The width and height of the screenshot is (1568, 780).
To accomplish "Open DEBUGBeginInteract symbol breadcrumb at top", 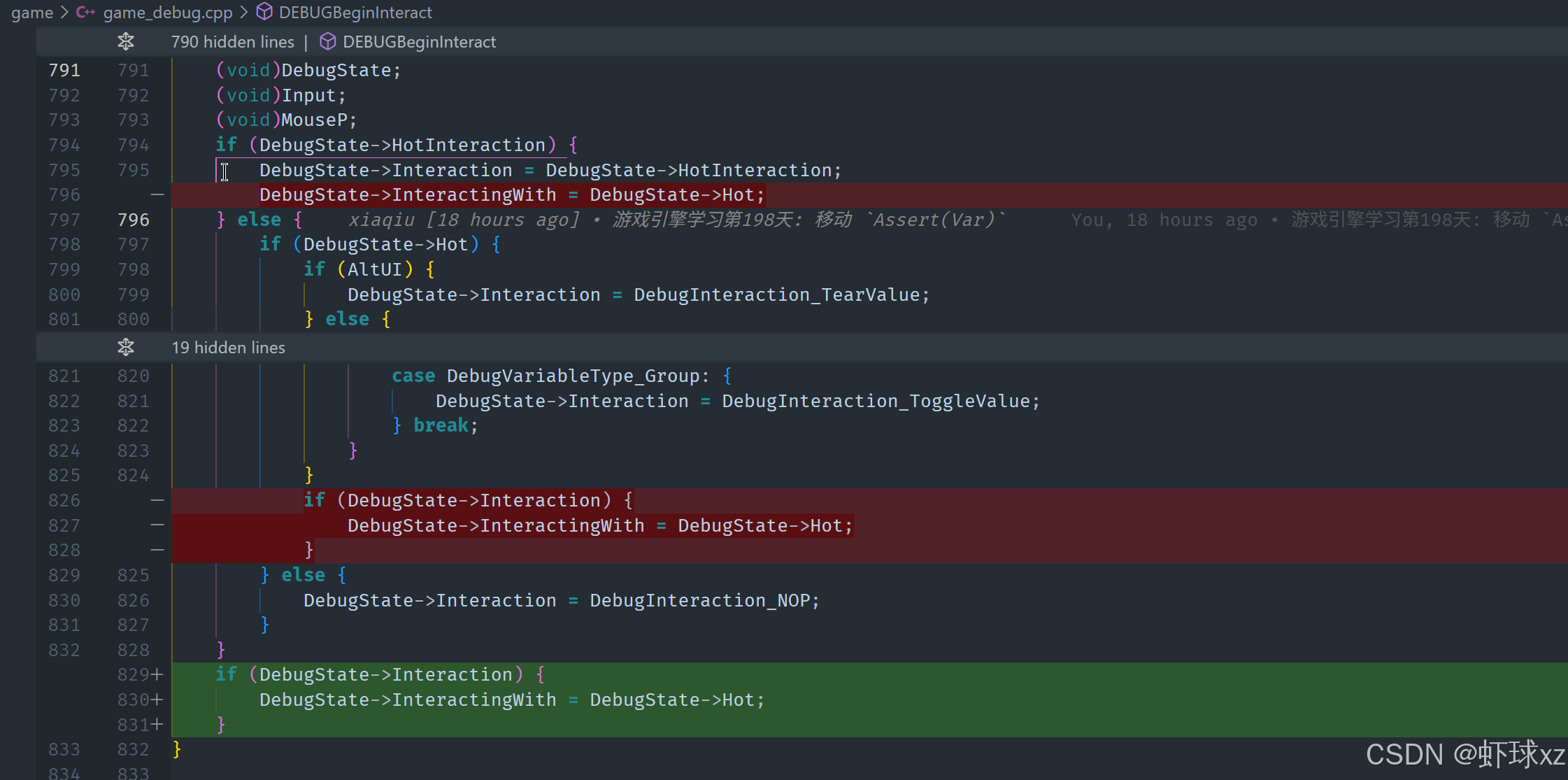I will click(355, 13).
